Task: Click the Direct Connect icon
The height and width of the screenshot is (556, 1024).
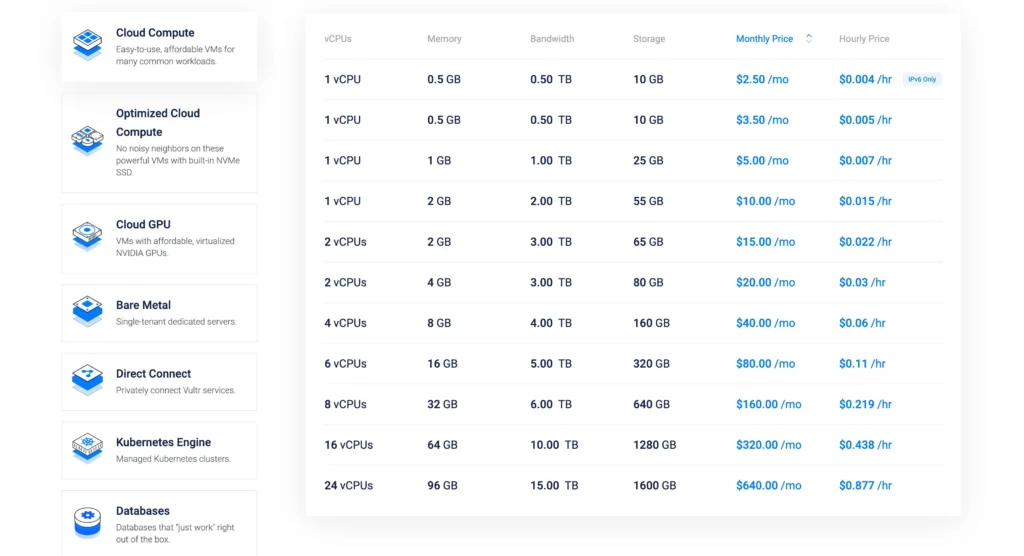Action: click(x=88, y=380)
